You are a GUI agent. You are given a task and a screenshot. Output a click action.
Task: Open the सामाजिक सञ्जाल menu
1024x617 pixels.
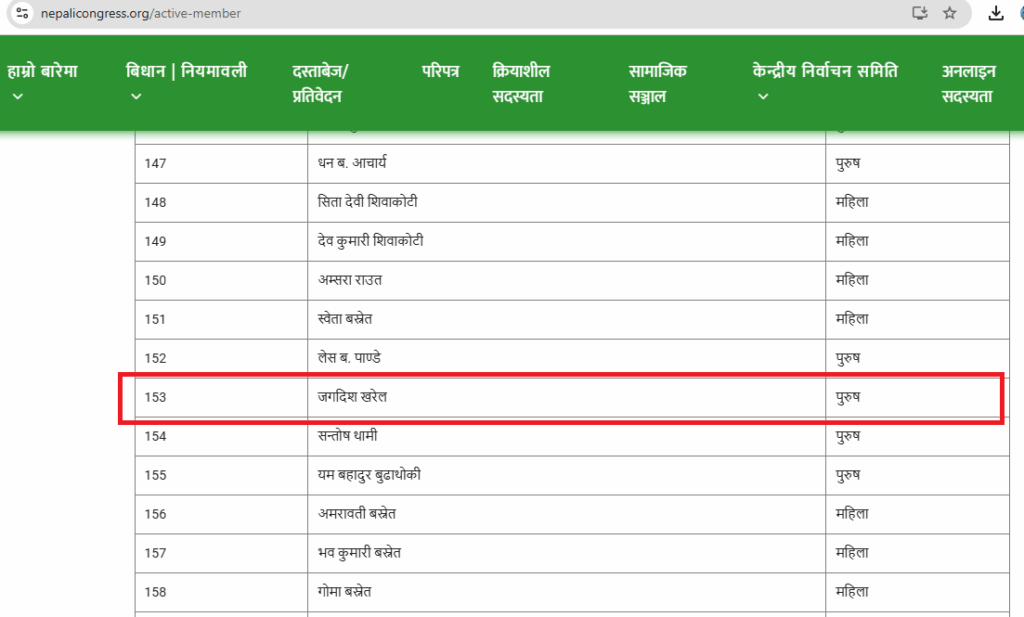pyautogui.click(x=657, y=83)
